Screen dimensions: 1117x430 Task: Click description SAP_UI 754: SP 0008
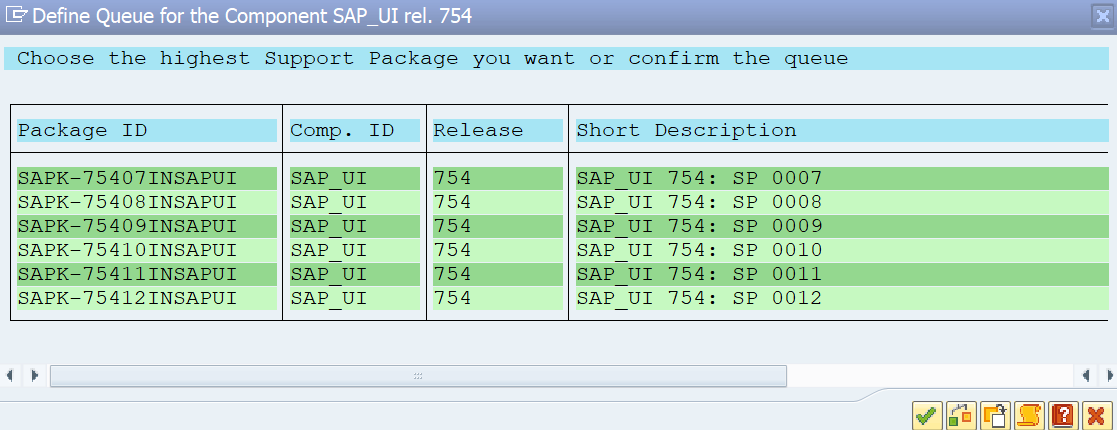pyautogui.click(x=843, y=202)
